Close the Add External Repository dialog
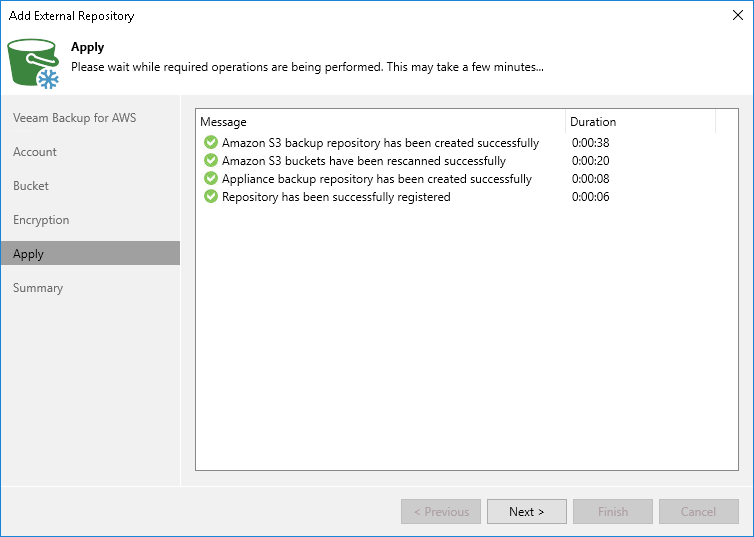Image resolution: width=754 pixels, height=537 pixels. (x=737, y=16)
